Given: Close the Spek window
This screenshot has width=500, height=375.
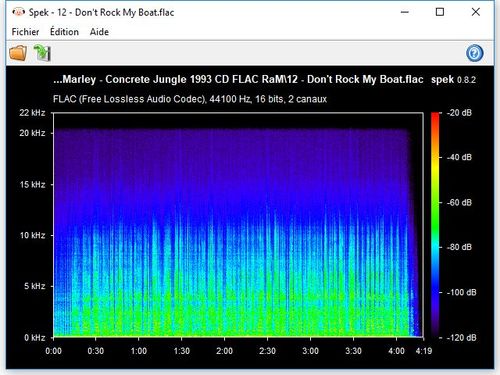Looking at the screenshot, I should pos(476,12).
